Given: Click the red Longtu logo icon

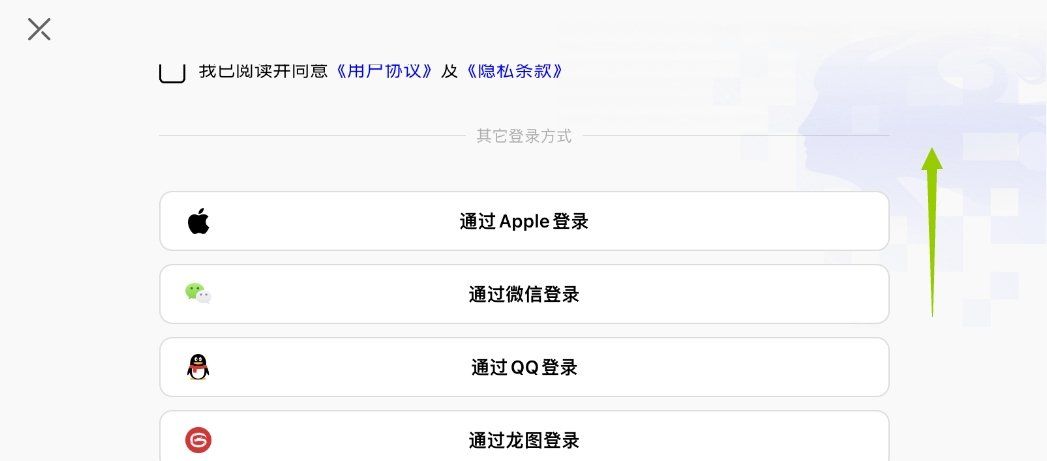Looking at the screenshot, I should [198, 440].
